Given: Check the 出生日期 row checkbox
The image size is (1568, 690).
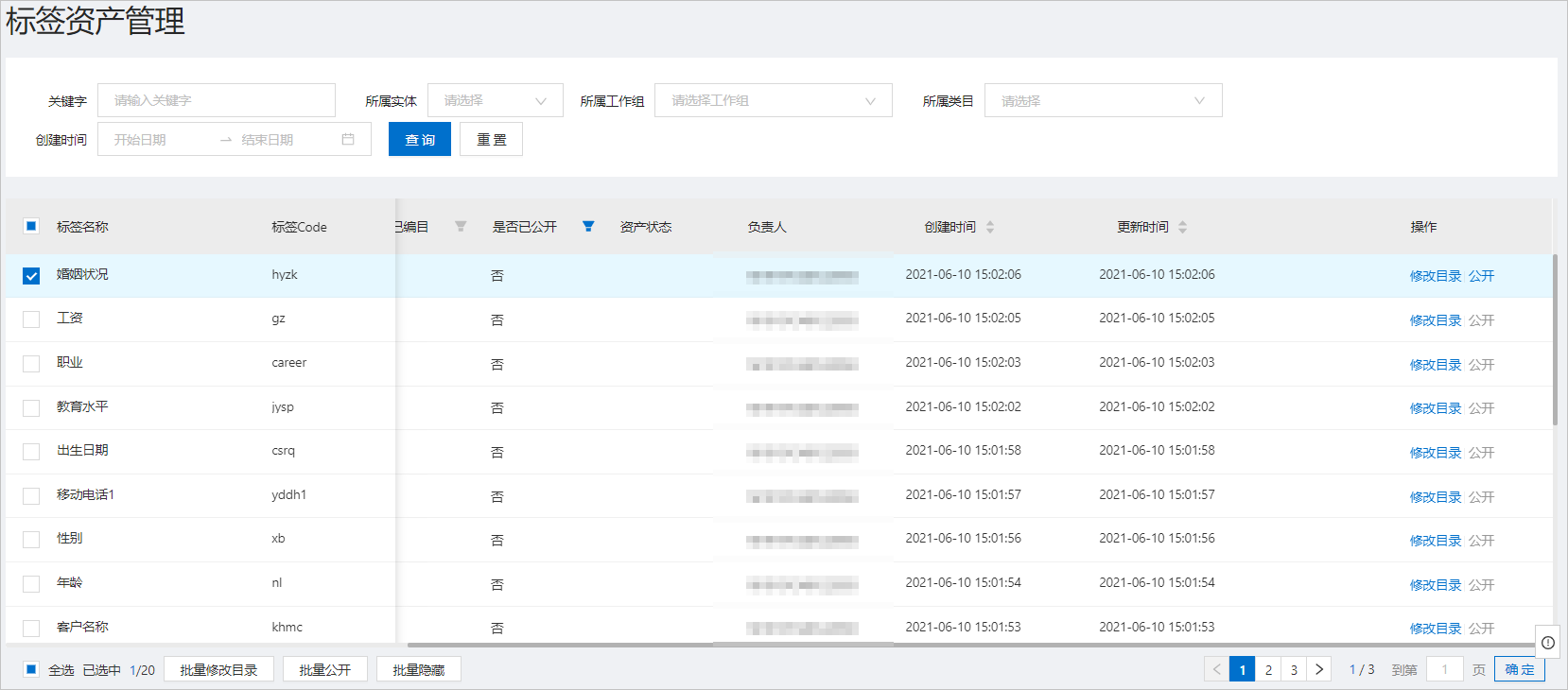Looking at the screenshot, I should coord(31,452).
